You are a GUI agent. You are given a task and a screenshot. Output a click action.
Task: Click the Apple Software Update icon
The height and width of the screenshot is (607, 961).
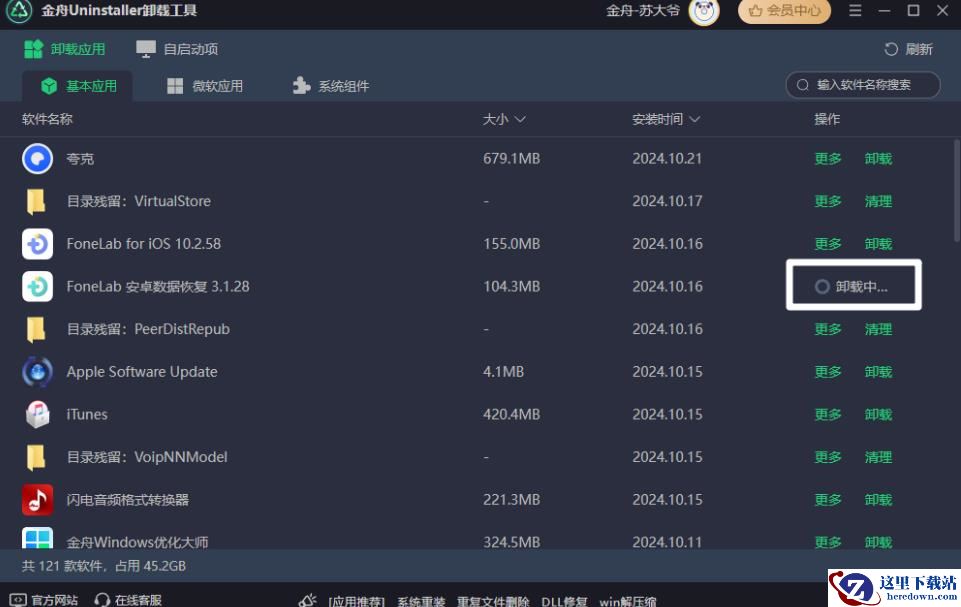[x=37, y=372]
